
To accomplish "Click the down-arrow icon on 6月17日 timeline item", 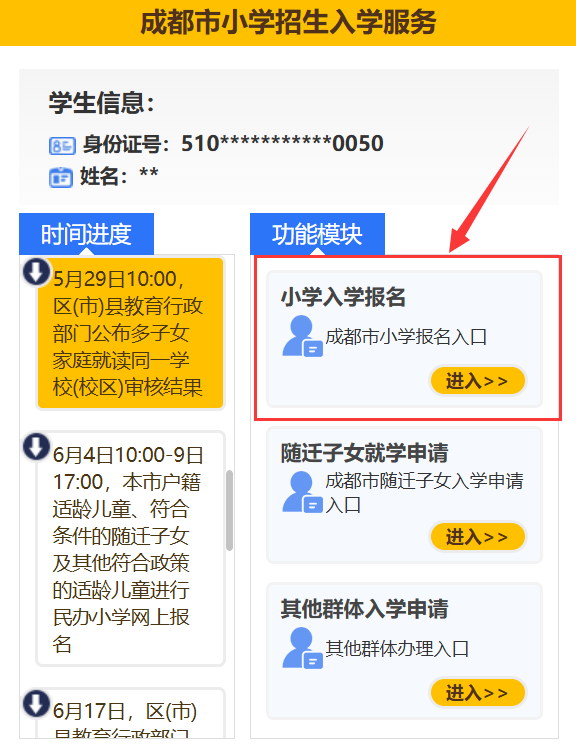I will [37, 703].
